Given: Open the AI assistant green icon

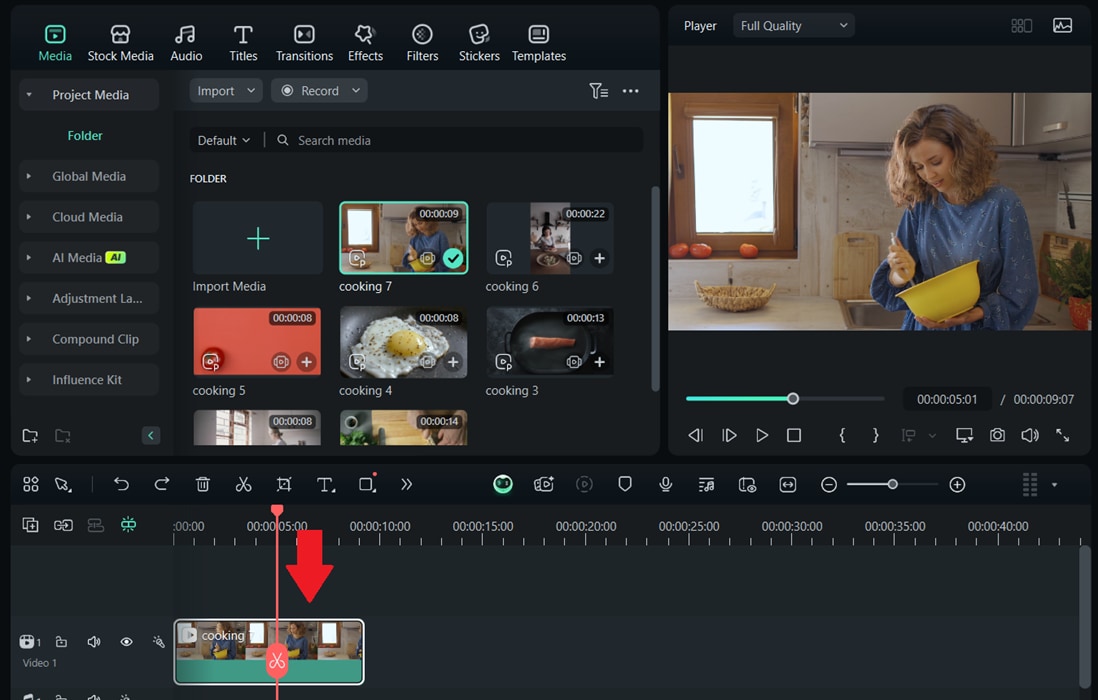Looking at the screenshot, I should [x=503, y=484].
